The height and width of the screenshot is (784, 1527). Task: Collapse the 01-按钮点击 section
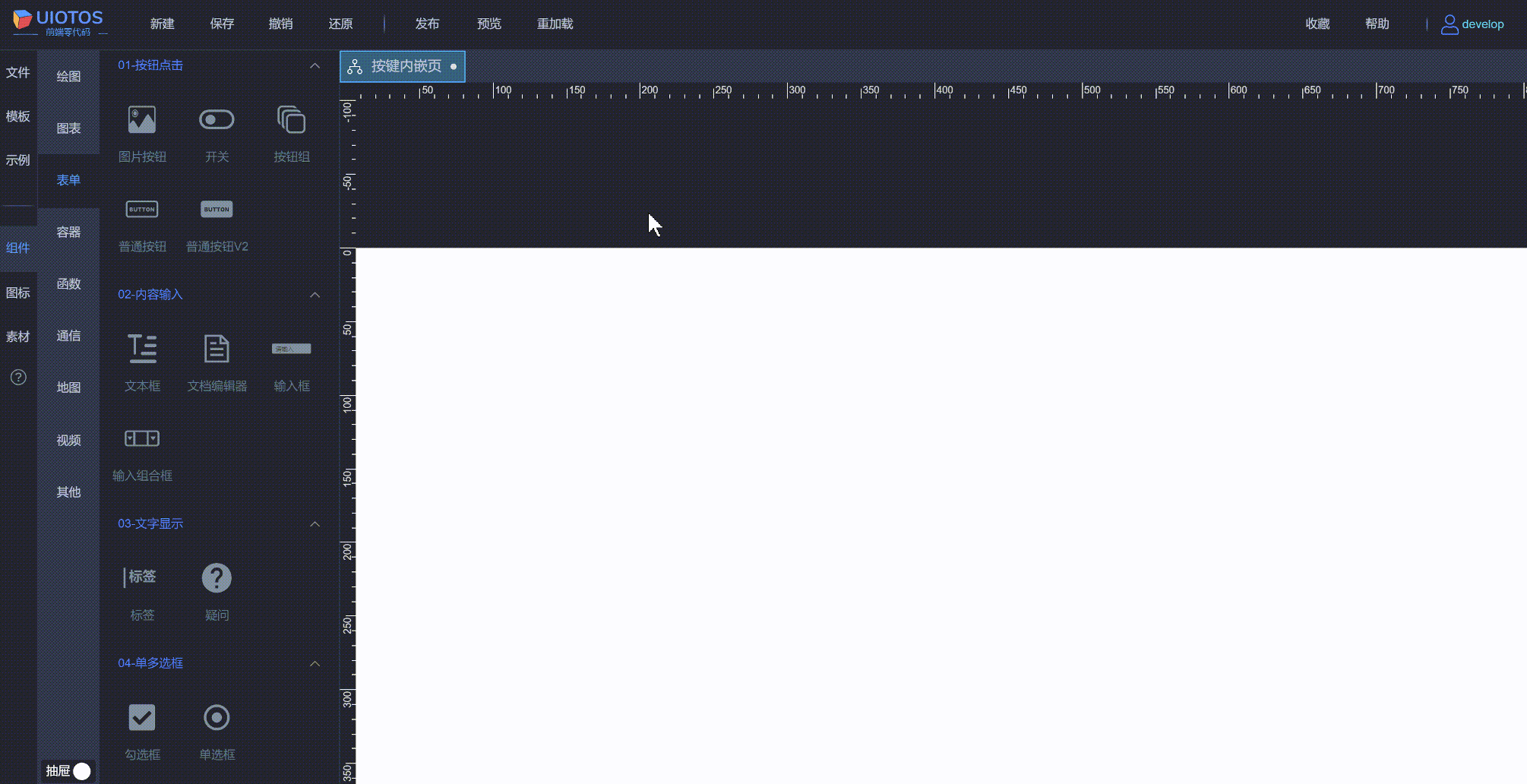pyautogui.click(x=315, y=66)
